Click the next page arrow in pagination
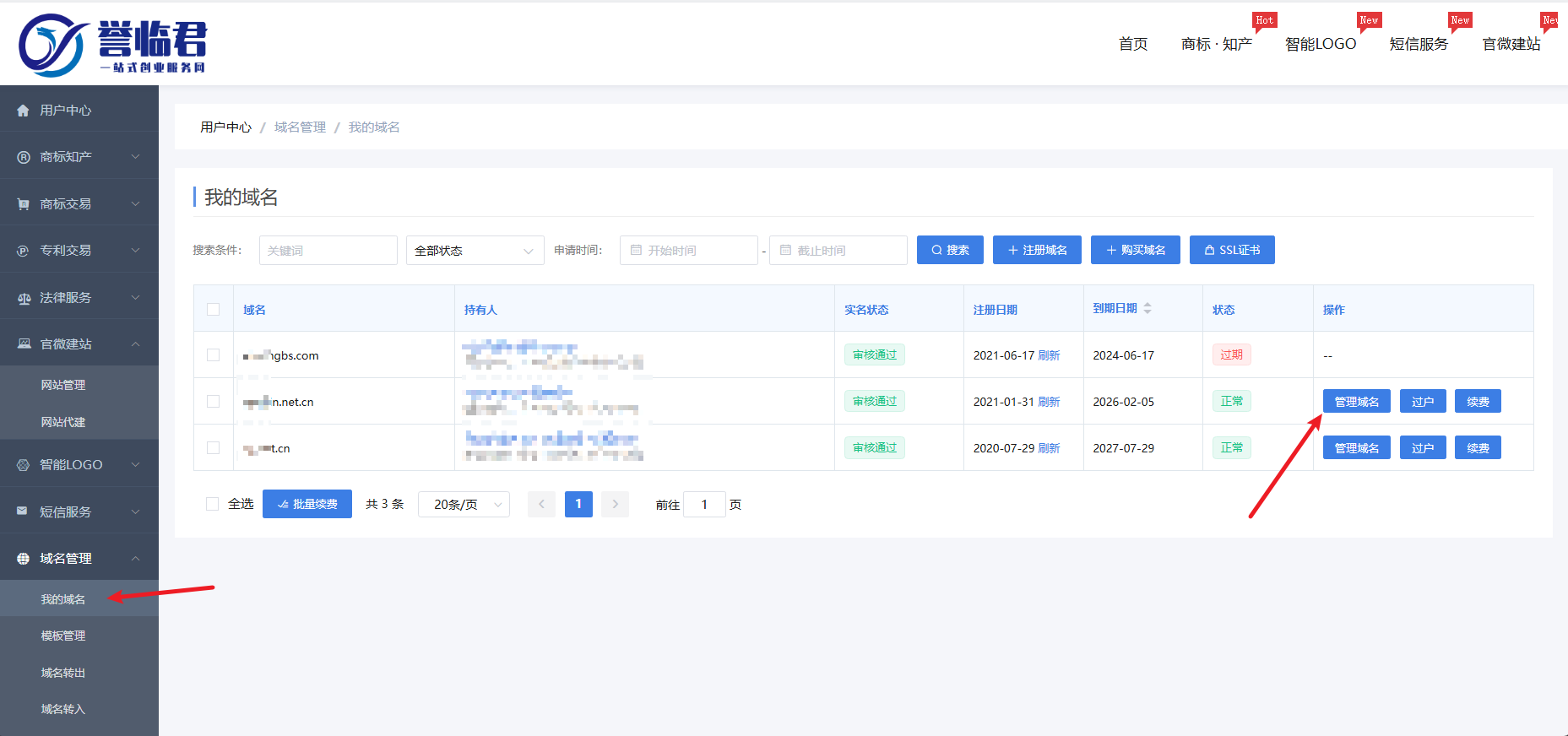 616,504
